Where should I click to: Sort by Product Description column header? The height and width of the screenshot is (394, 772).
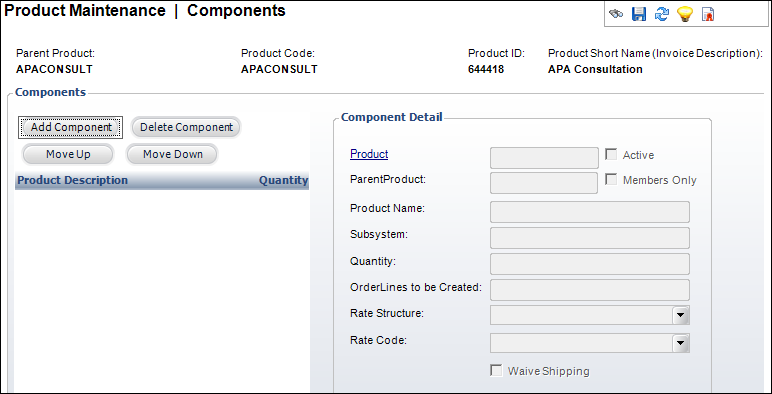point(72,180)
